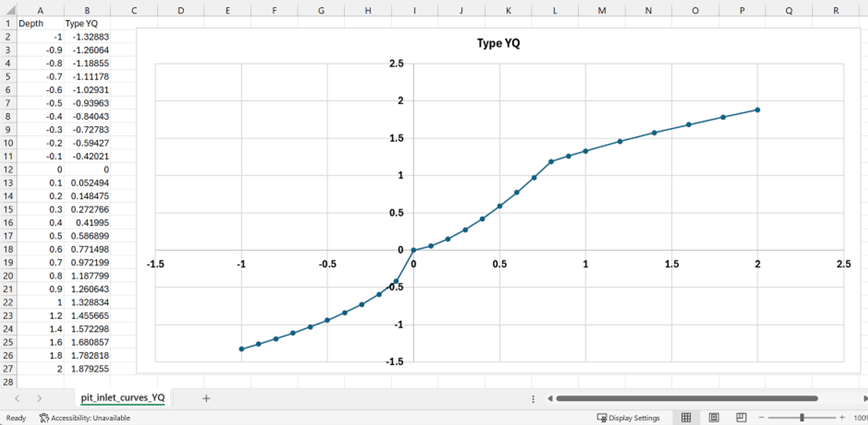
Task: Switch to Page Layout view
Action: point(714,417)
